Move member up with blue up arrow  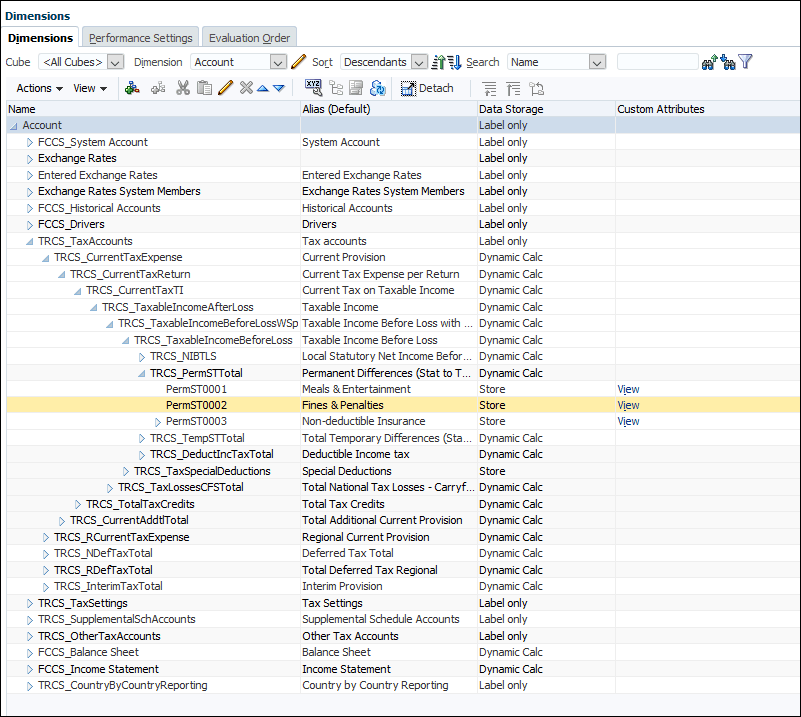[263, 88]
